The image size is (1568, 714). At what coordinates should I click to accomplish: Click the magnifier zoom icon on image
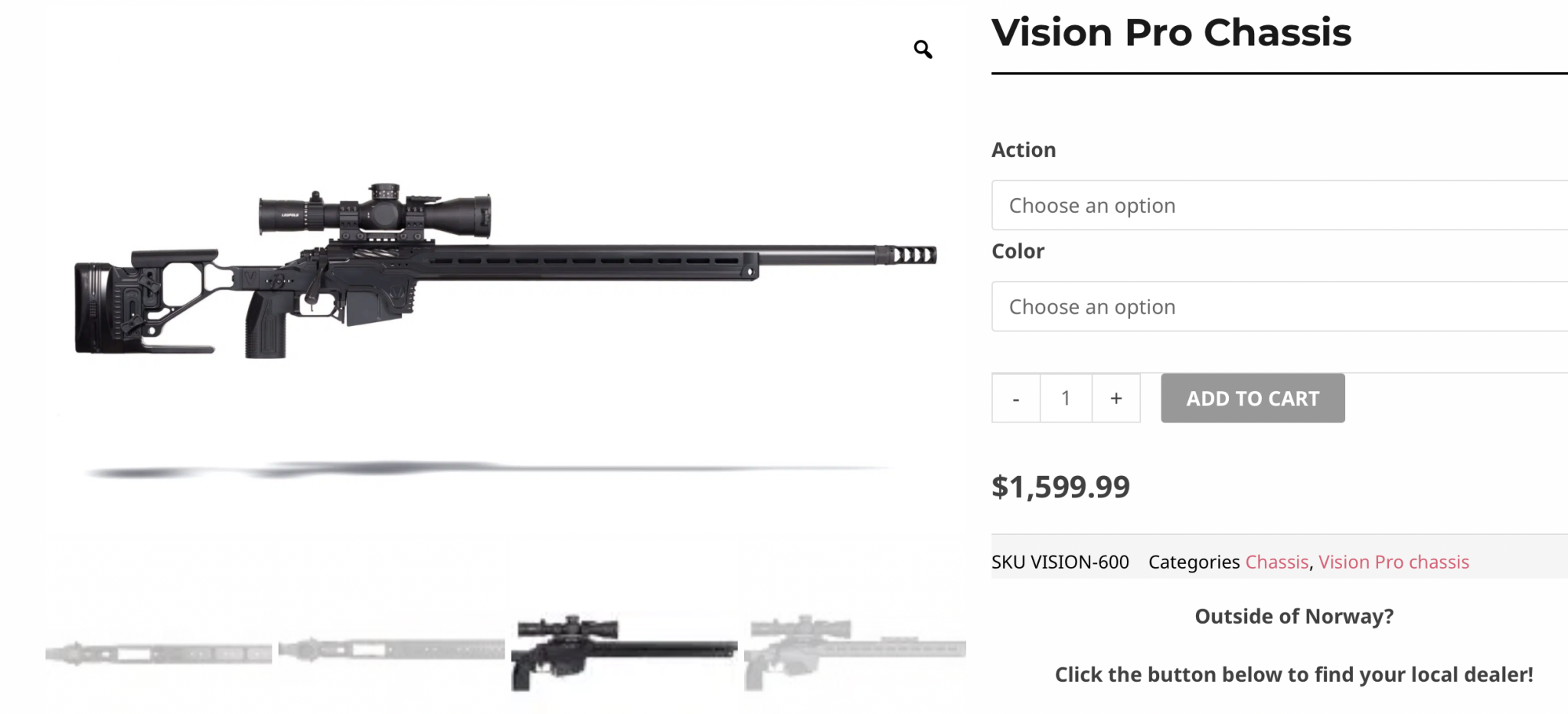923,50
